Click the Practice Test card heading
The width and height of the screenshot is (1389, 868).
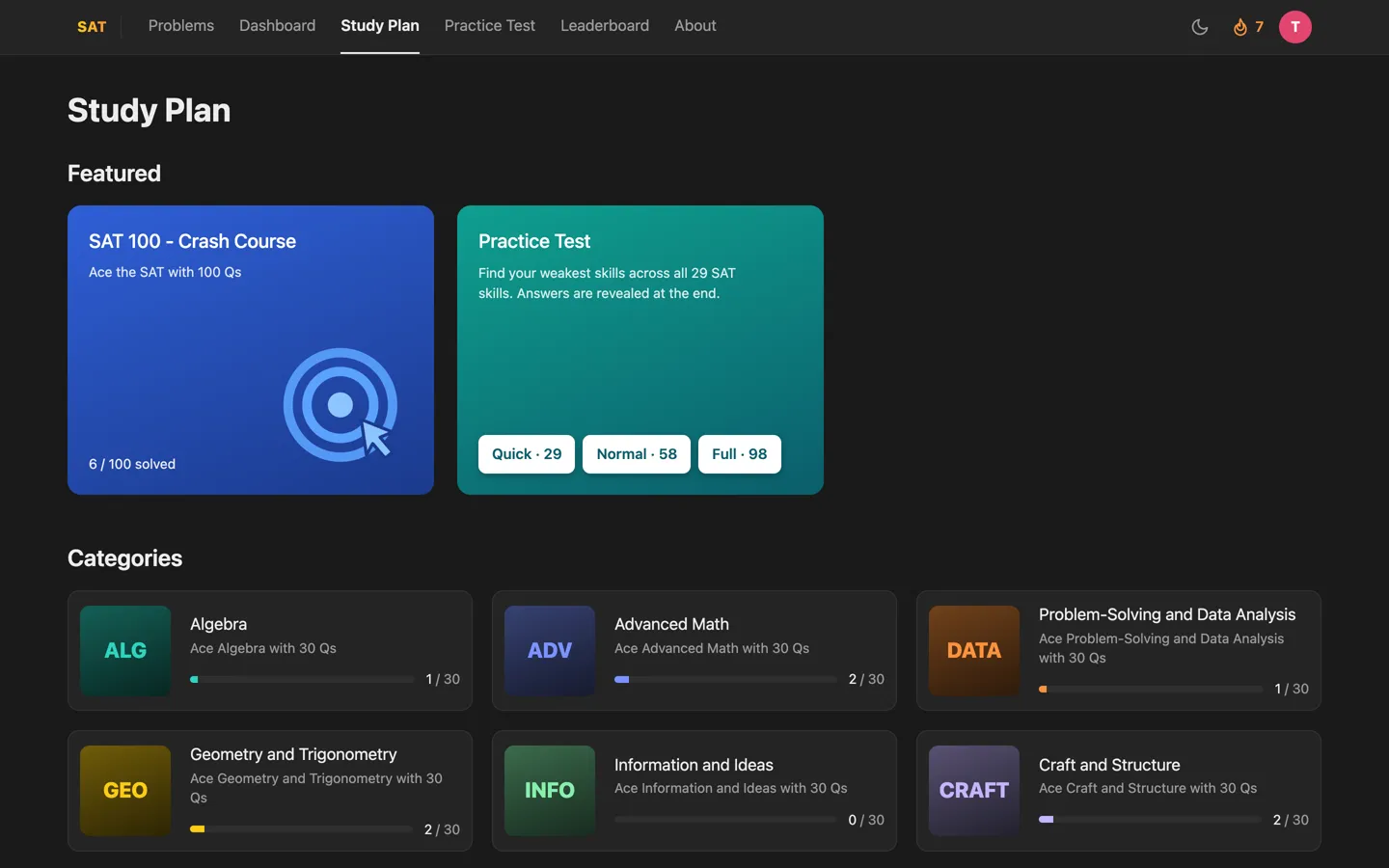point(534,241)
